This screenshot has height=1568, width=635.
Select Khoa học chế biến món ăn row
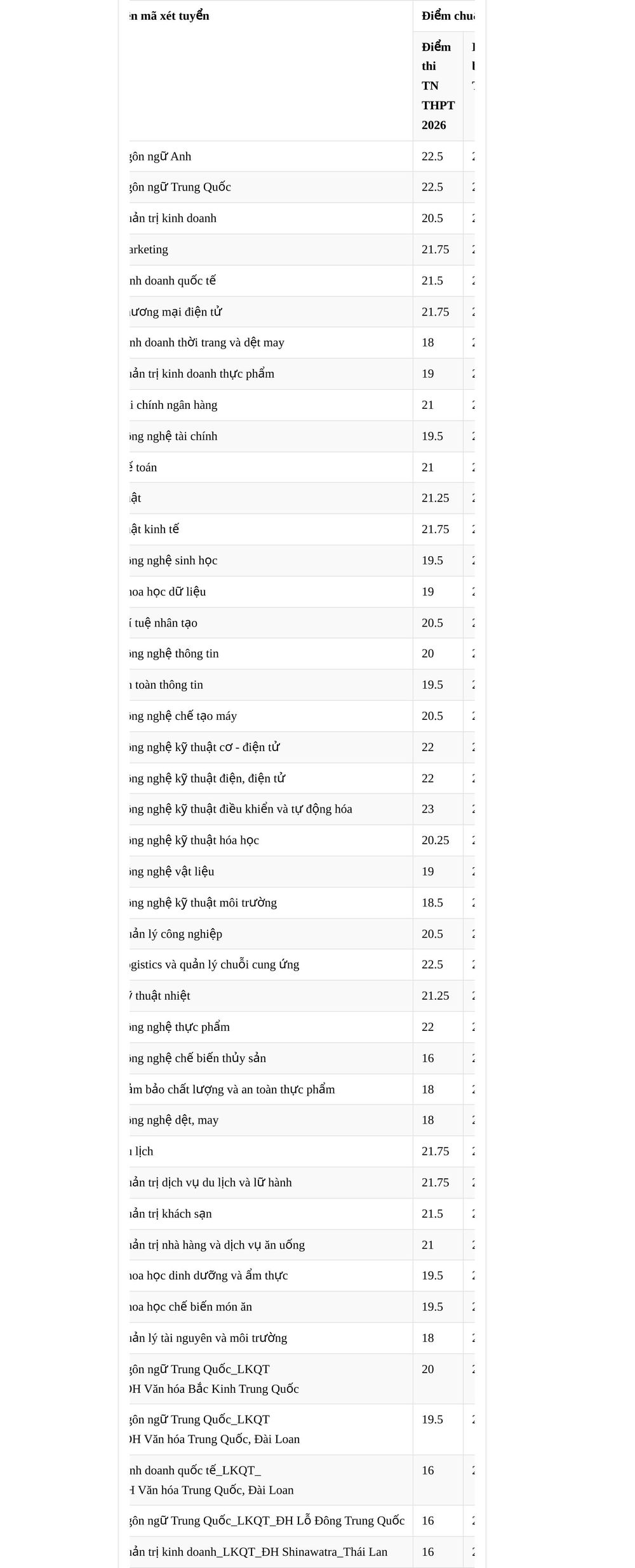pos(302,1306)
